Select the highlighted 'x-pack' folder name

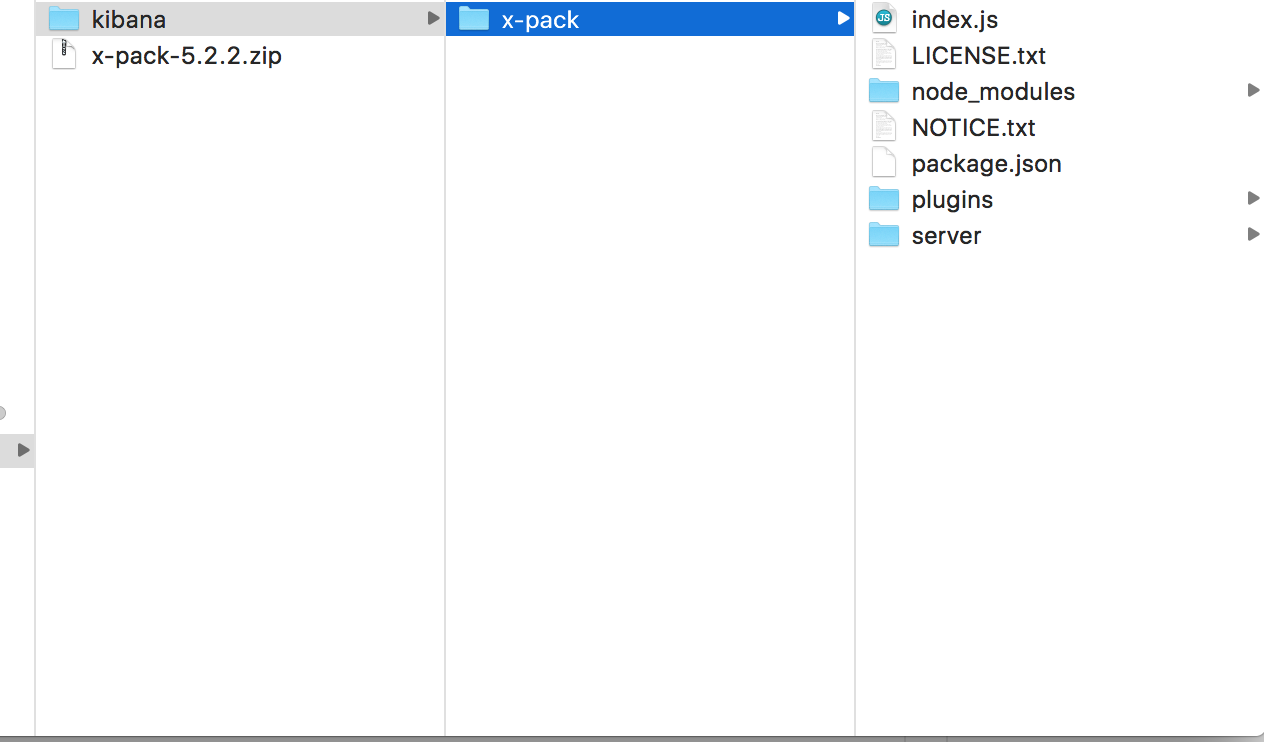point(540,20)
